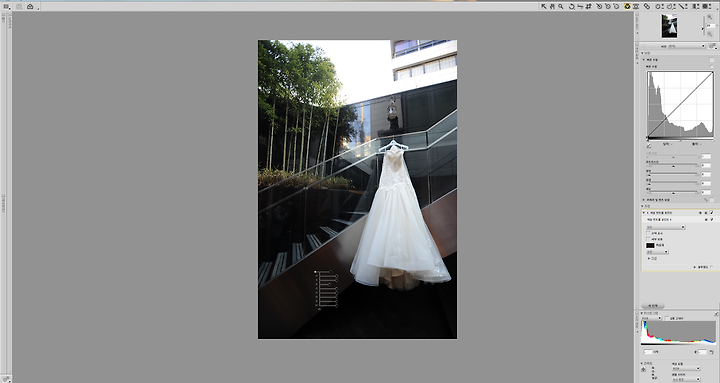
Task: Click the New Step button
Action: (653, 305)
